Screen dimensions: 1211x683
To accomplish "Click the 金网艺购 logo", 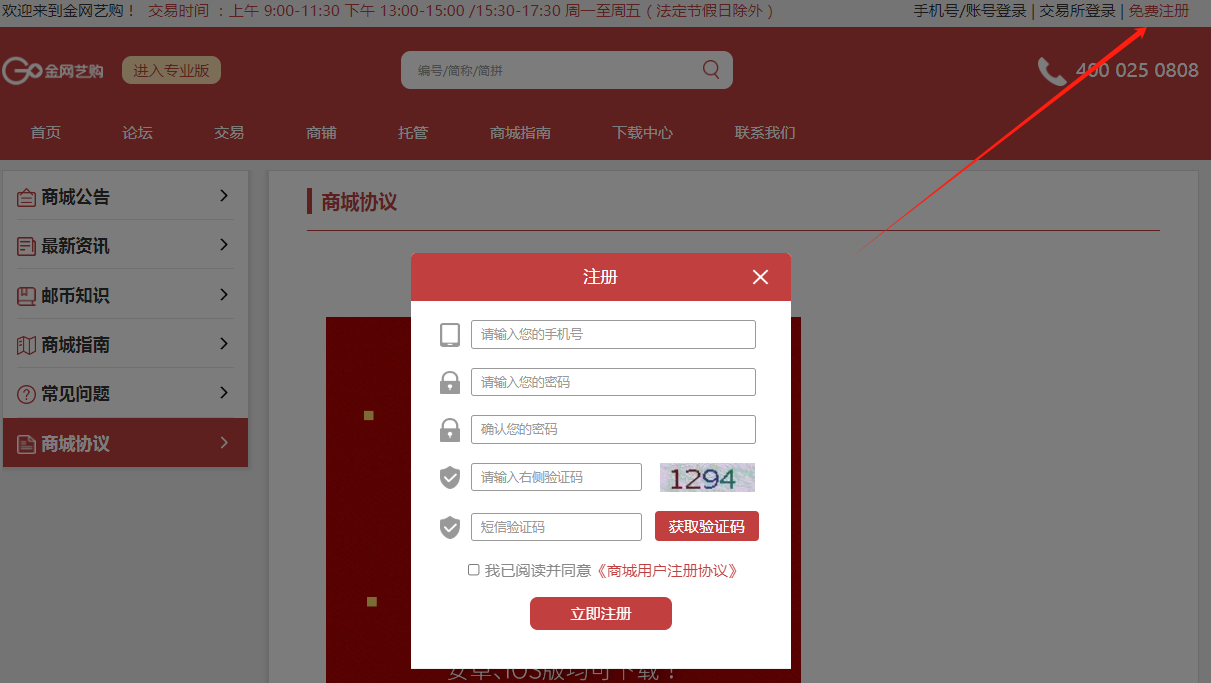I will coord(53,71).
